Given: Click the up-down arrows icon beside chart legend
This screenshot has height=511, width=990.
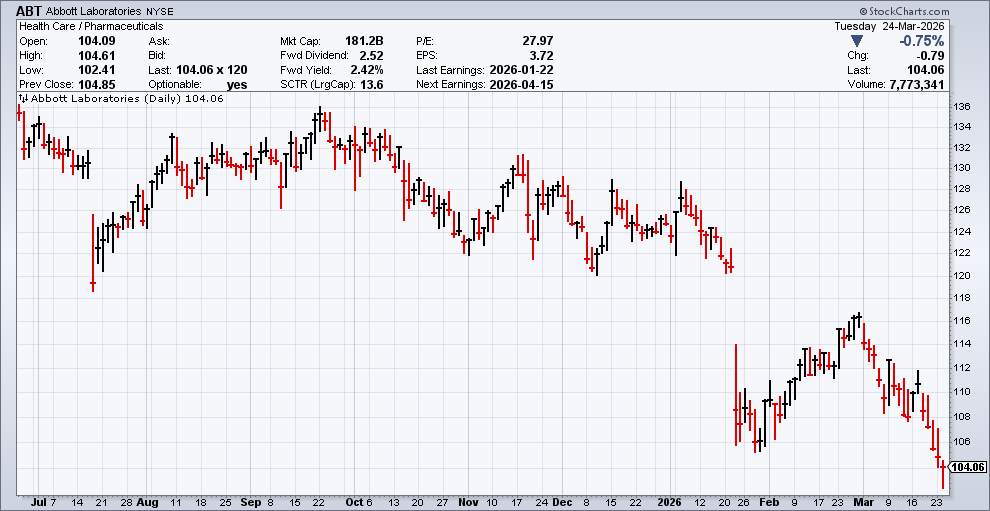Looking at the screenshot, I should coord(23,99).
